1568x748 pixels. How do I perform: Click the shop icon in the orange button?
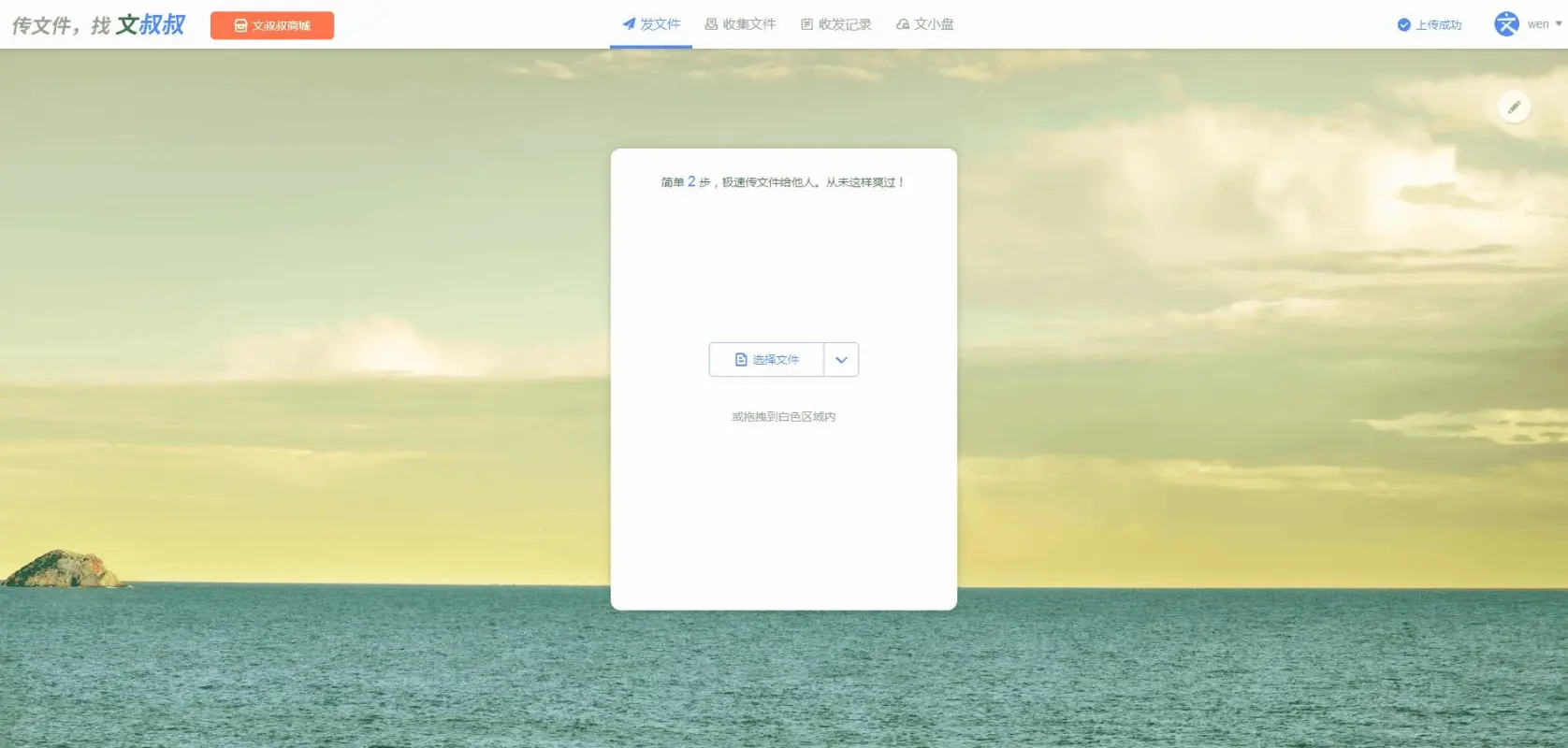tap(240, 26)
